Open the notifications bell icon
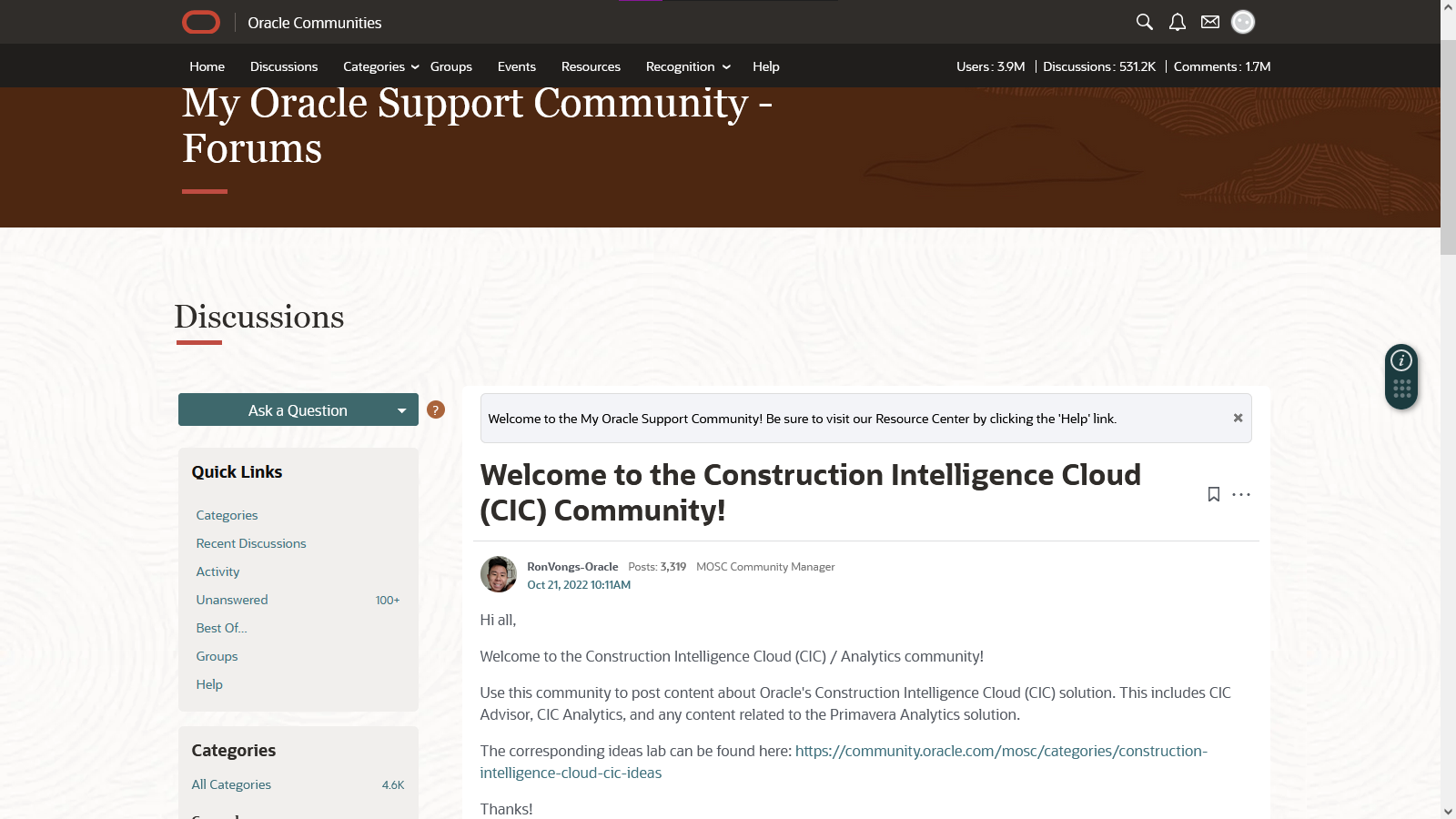 (x=1178, y=22)
